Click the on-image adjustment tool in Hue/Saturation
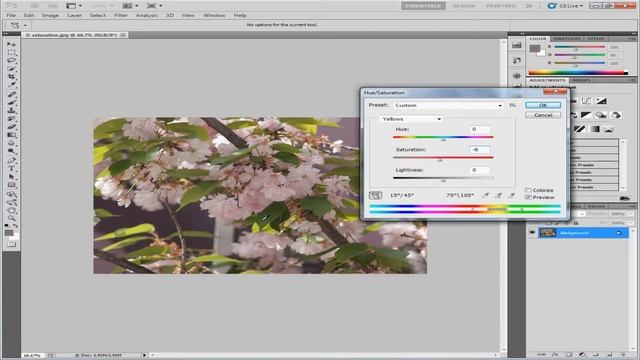 tap(375, 196)
